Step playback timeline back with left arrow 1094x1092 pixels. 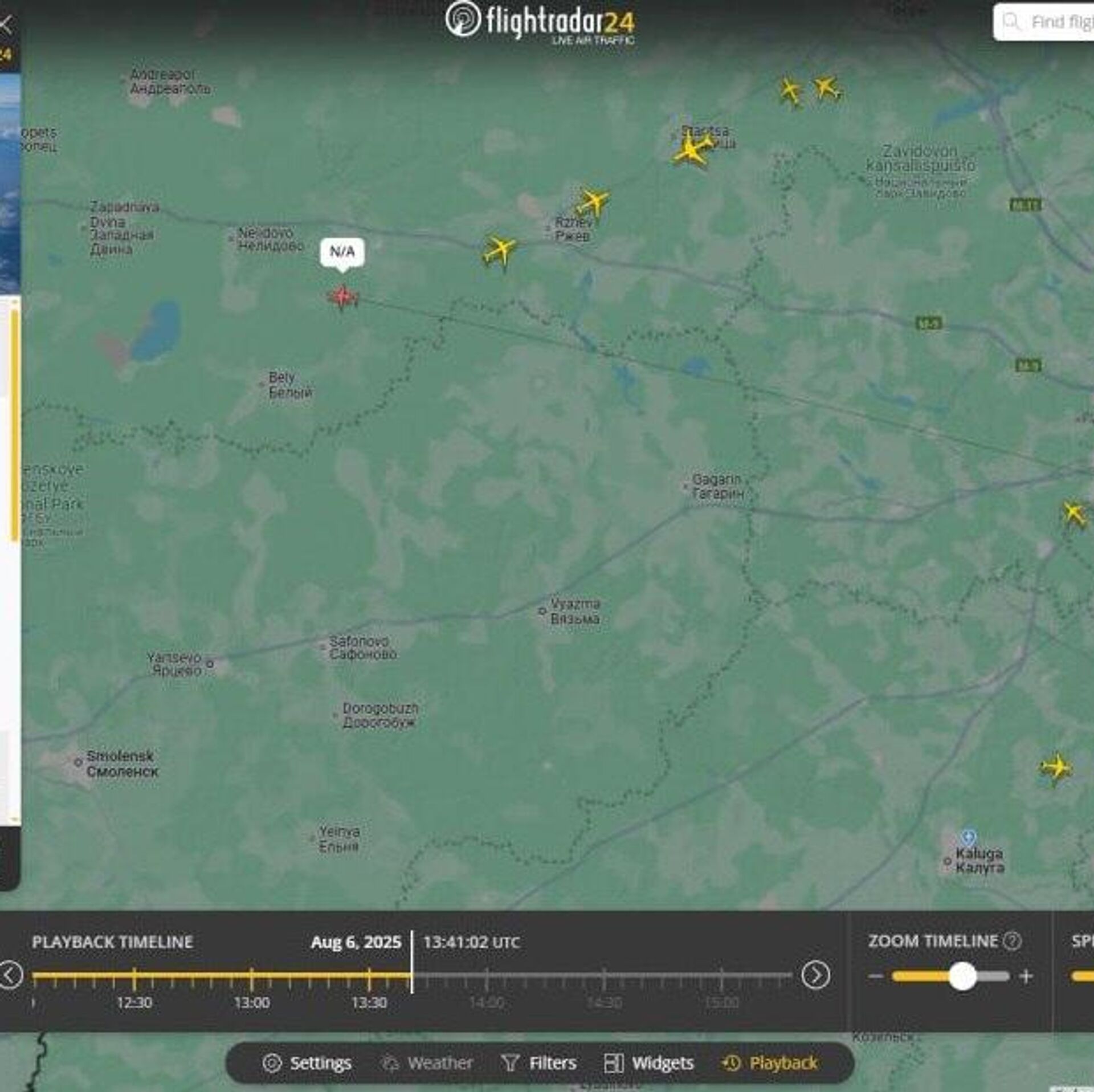(x=10, y=975)
